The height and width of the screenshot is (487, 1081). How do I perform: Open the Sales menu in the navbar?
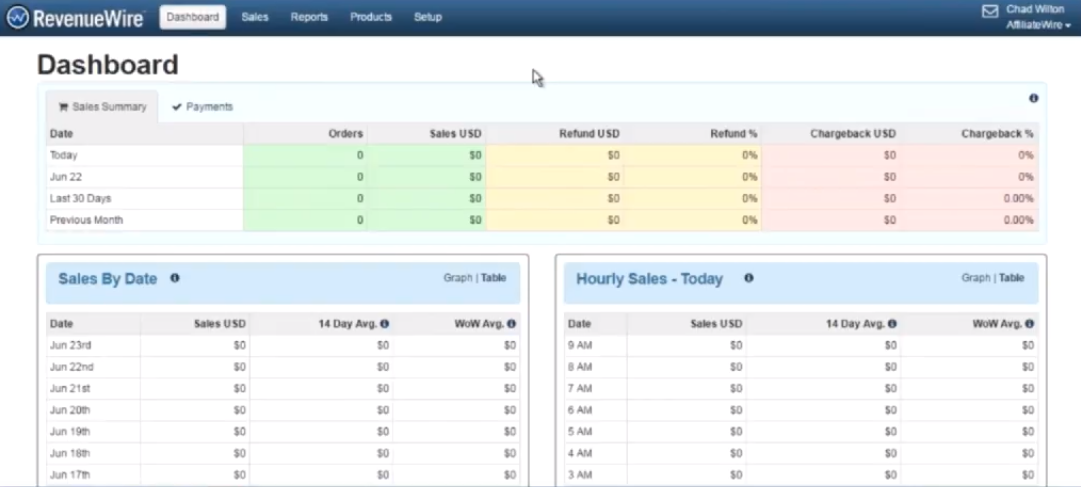[255, 17]
